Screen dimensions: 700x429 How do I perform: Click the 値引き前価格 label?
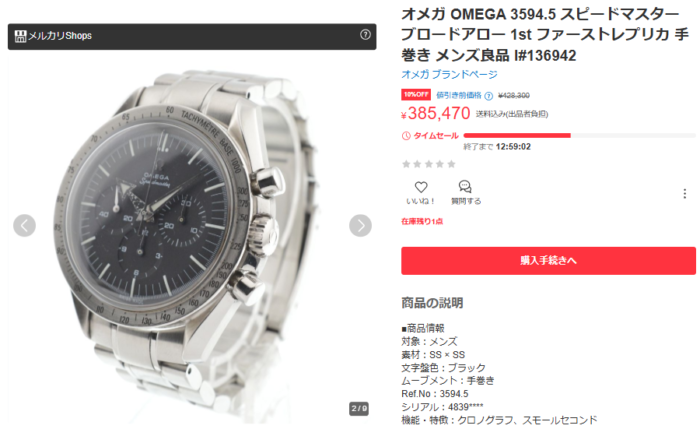[x=459, y=95]
